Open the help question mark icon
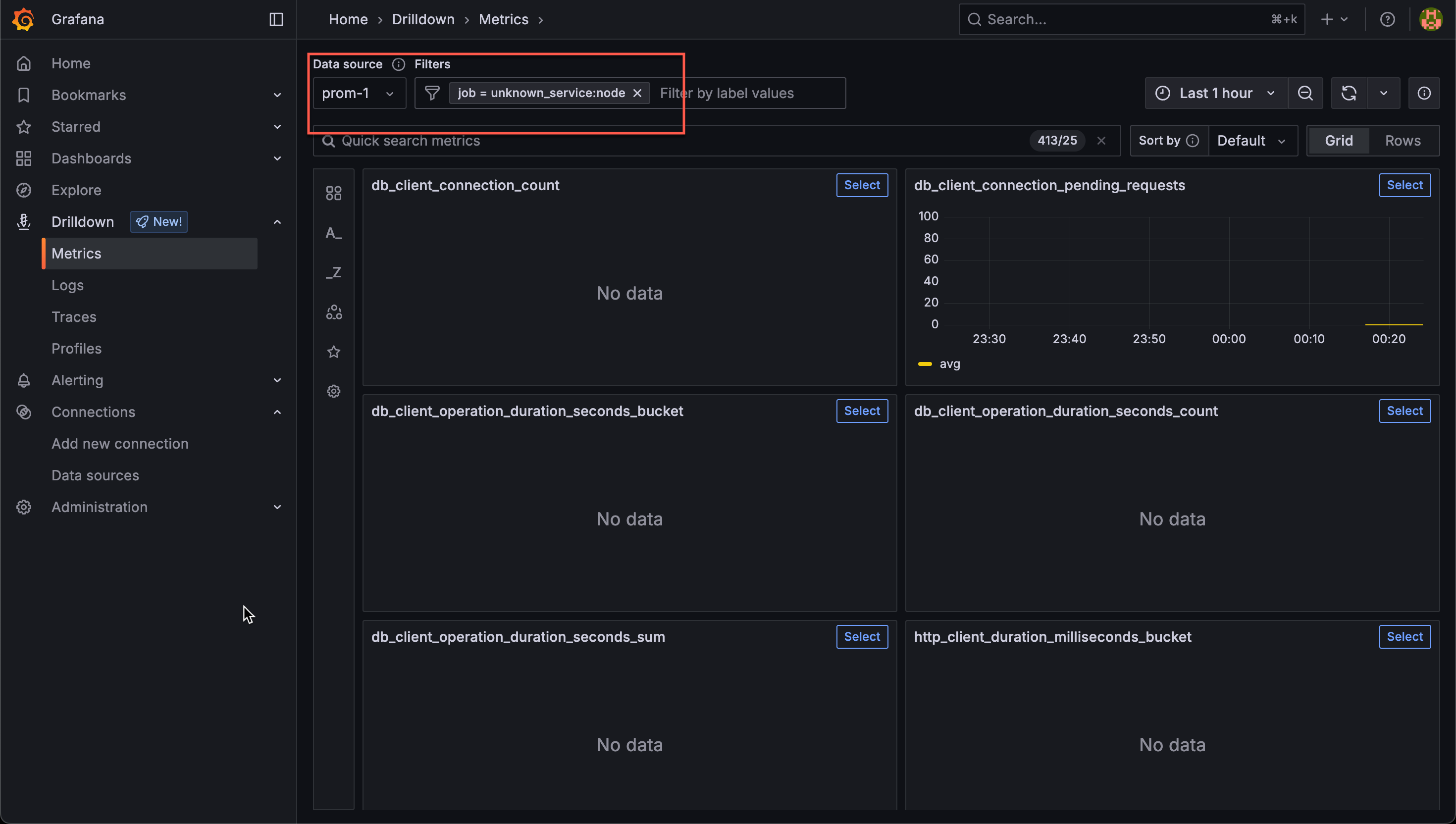This screenshot has height=824, width=1456. click(x=1387, y=19)
